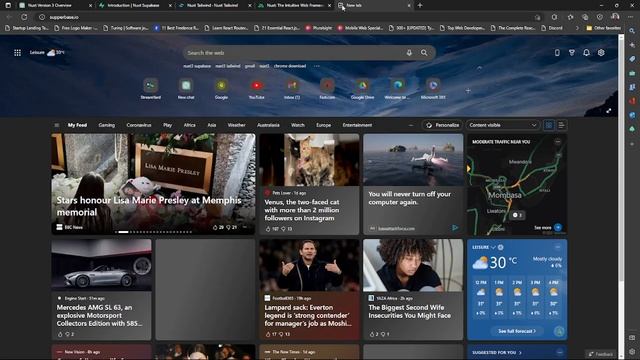The height and width of the screenshot is (360, 640).
Task: Open the Mercedes AMG SL 63 article
Action: (x=101, y=289)
